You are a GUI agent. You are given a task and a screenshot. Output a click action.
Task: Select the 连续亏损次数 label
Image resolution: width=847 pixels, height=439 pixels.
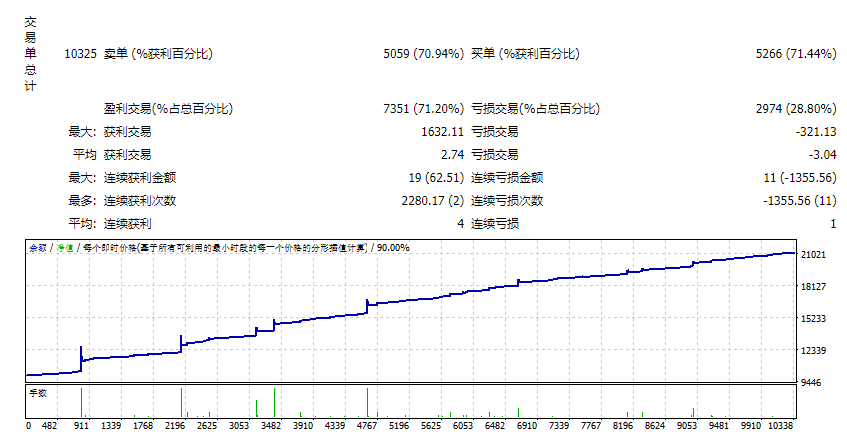click(x=507, y=201)
